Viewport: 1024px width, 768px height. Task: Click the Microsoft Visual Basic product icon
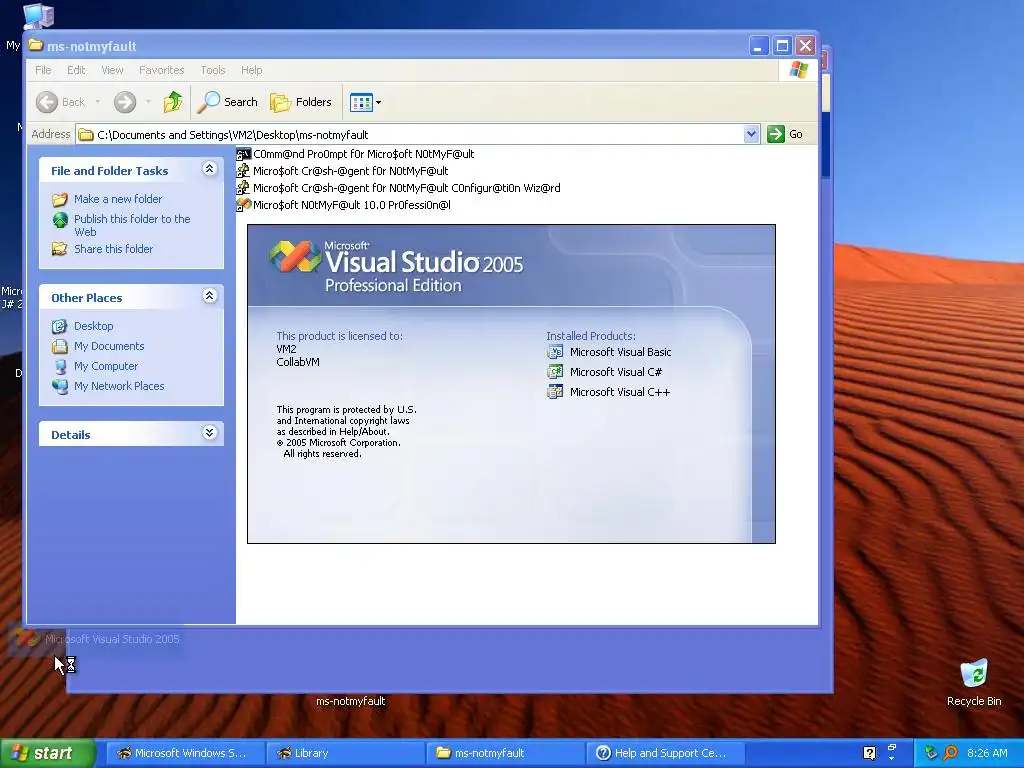555,352
